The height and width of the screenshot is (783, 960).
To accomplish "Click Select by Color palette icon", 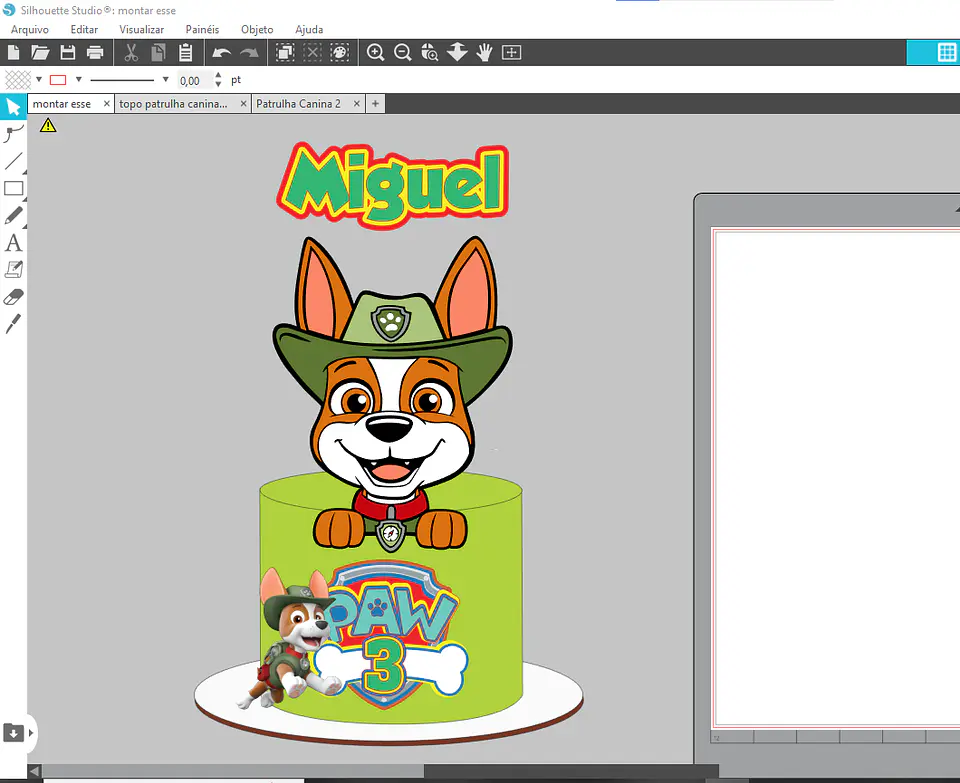I will (340, 53).
